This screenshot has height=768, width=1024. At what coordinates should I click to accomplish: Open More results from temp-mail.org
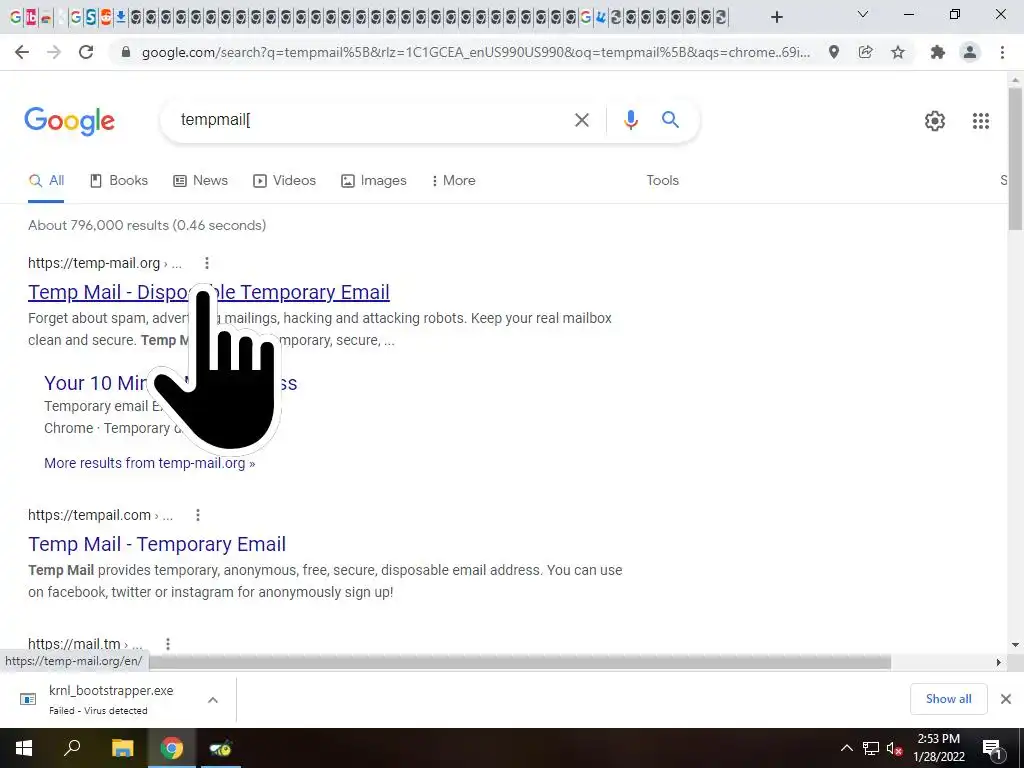click(150, 463)
